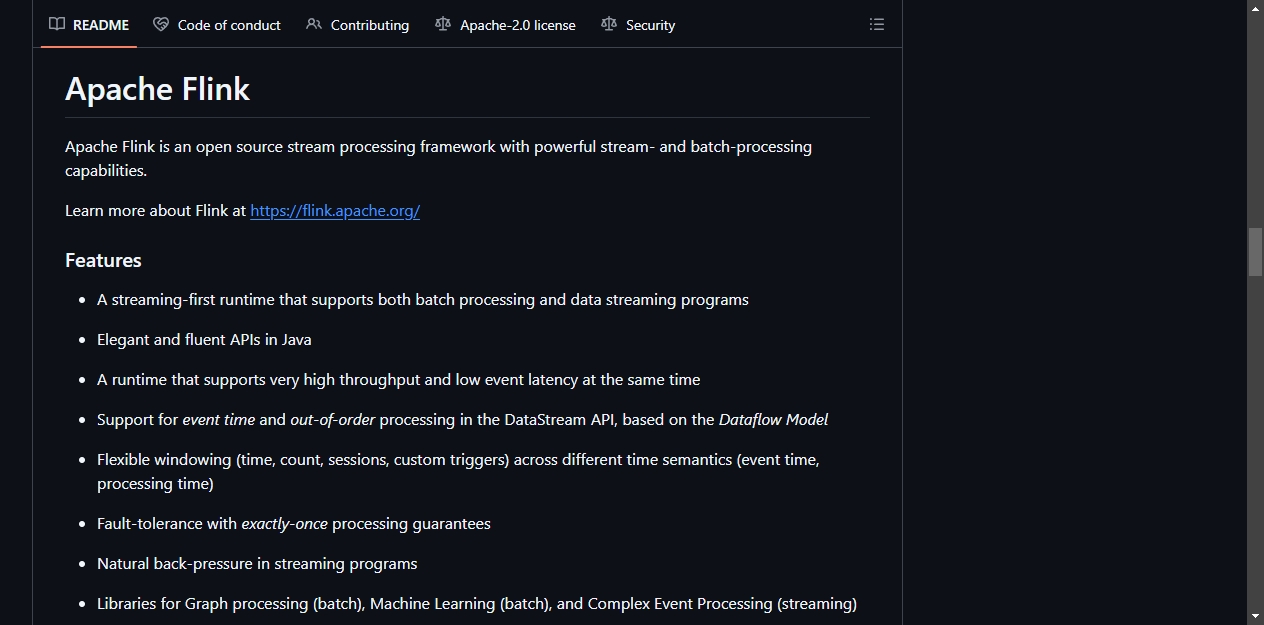The width and height of the screenshot is (1264, 625).
Task: Click 'A streaming-first runtime' bullet line
Action: (423, 300)
